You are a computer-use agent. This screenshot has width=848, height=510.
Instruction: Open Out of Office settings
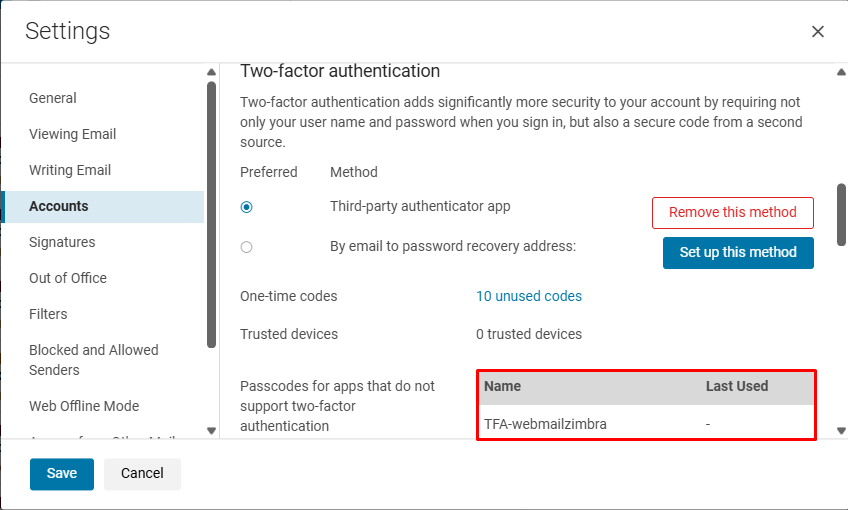click(x=68, y=278)
